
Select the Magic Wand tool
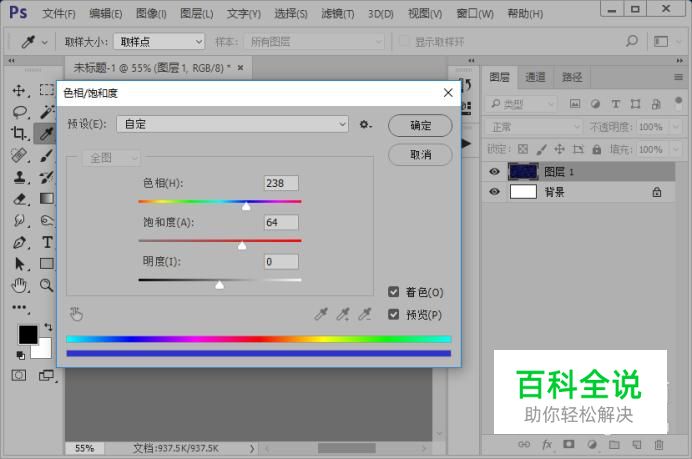tap(47, 112)
